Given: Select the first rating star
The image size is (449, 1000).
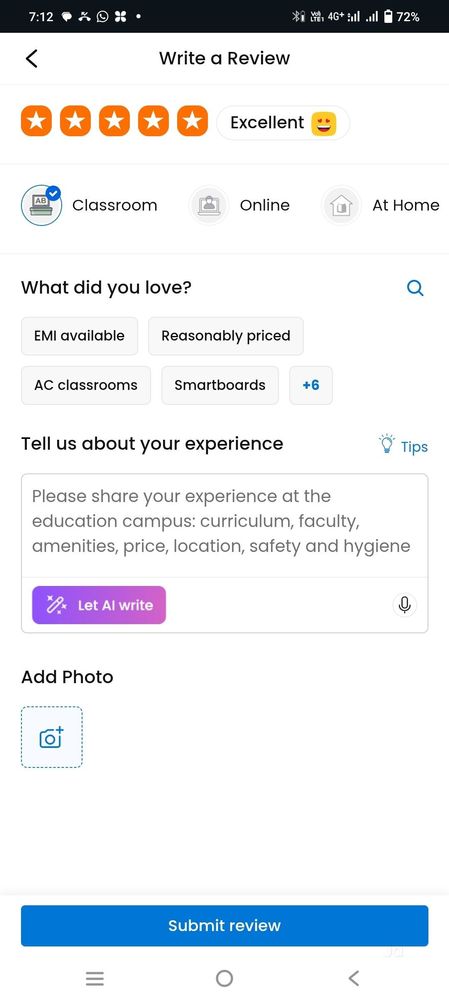Looking at the screenshot, I should point(36,121).
